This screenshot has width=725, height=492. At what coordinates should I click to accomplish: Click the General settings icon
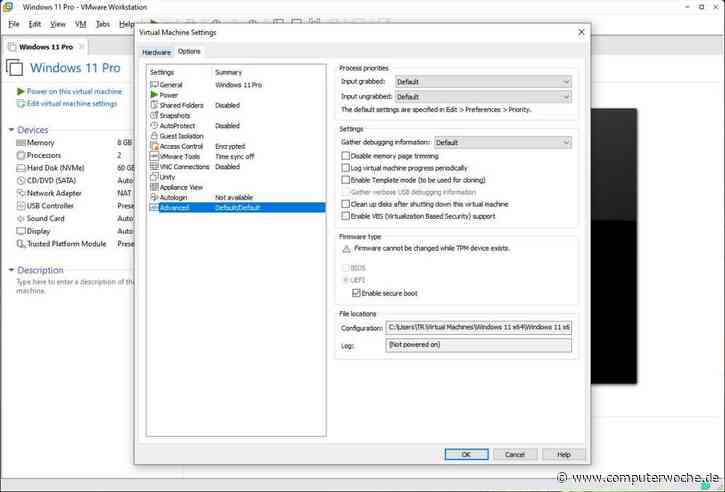pyautogui.click(x=154, y=85)
